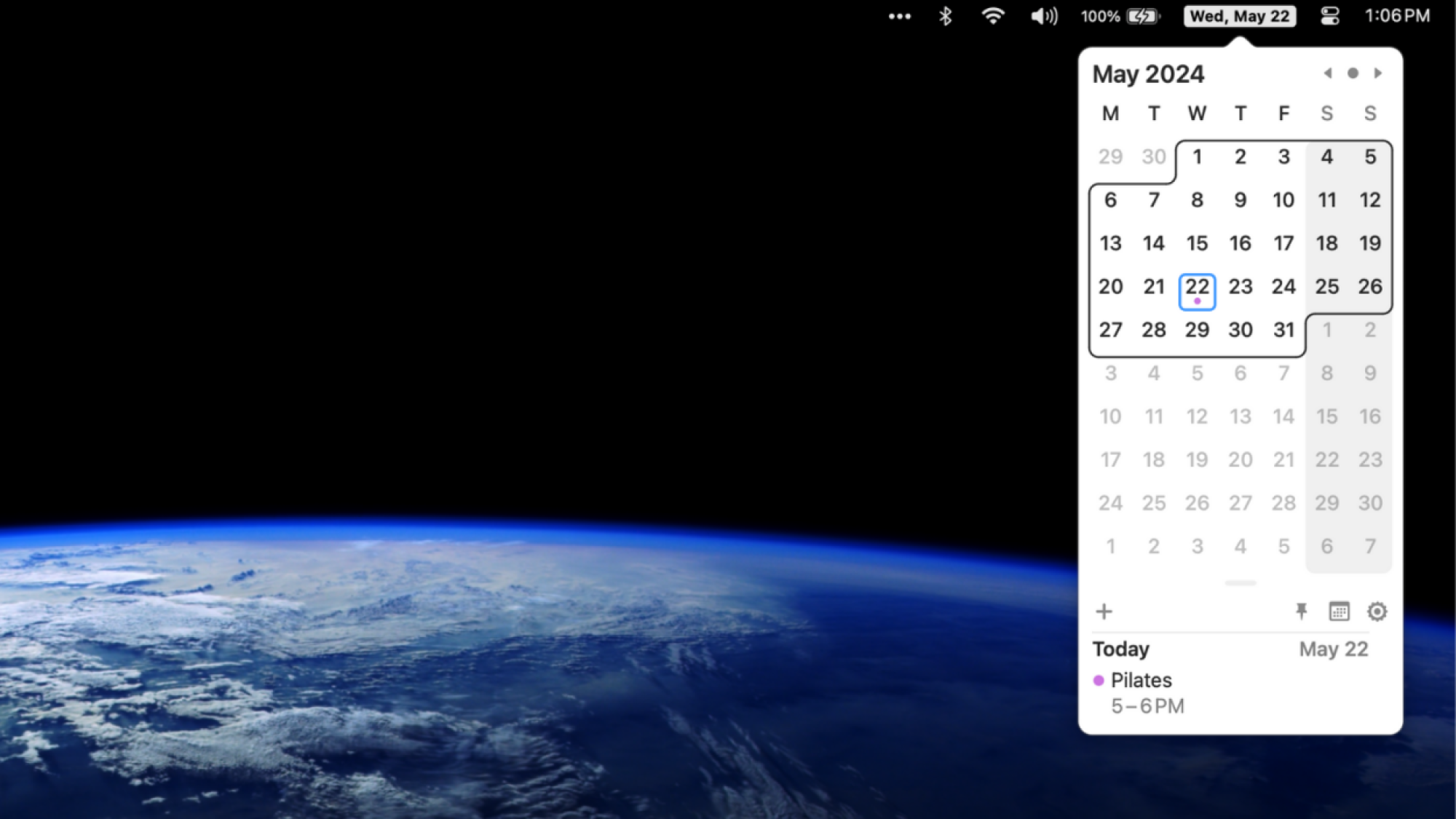This screenshot has width=1456, height=819.
Task: Select May 6 in the calendar
Action: click(x=1110, y=200)
